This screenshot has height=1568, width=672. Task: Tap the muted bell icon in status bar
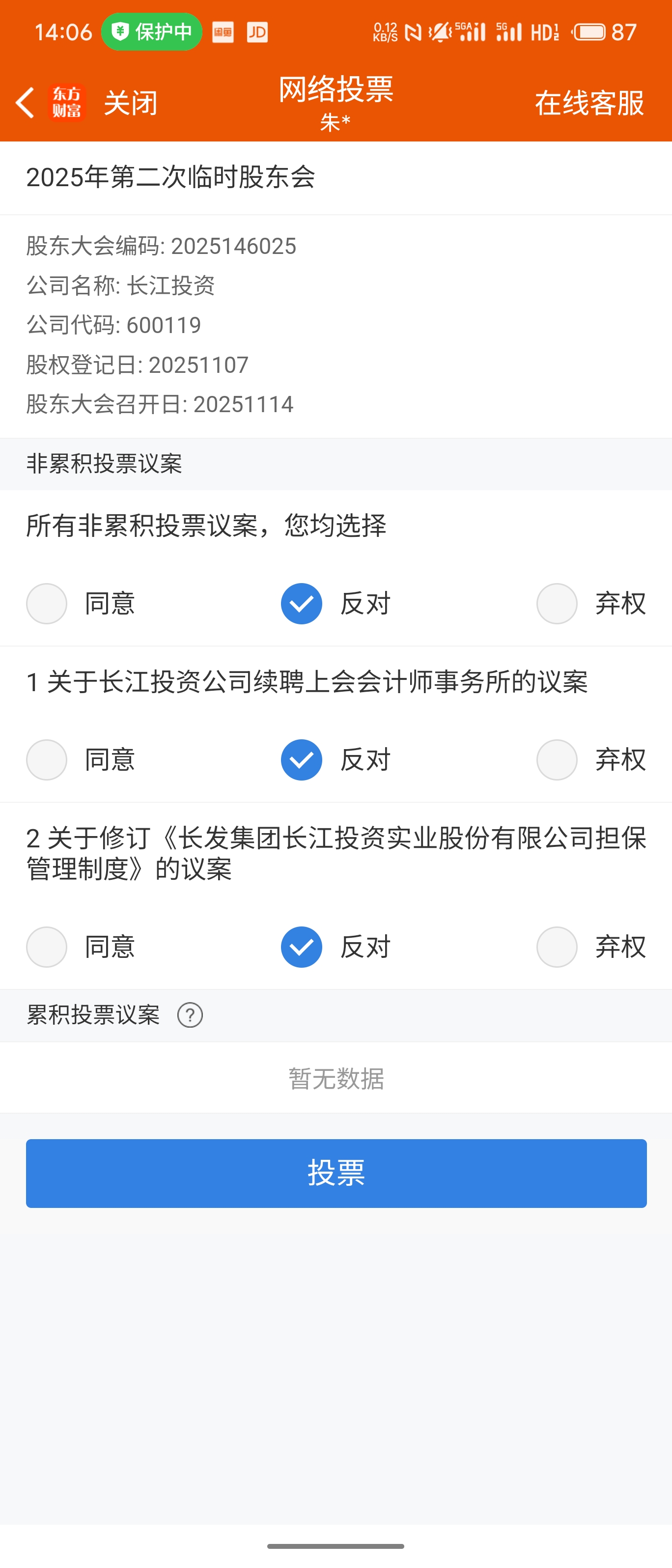click(x=440, y=31)
